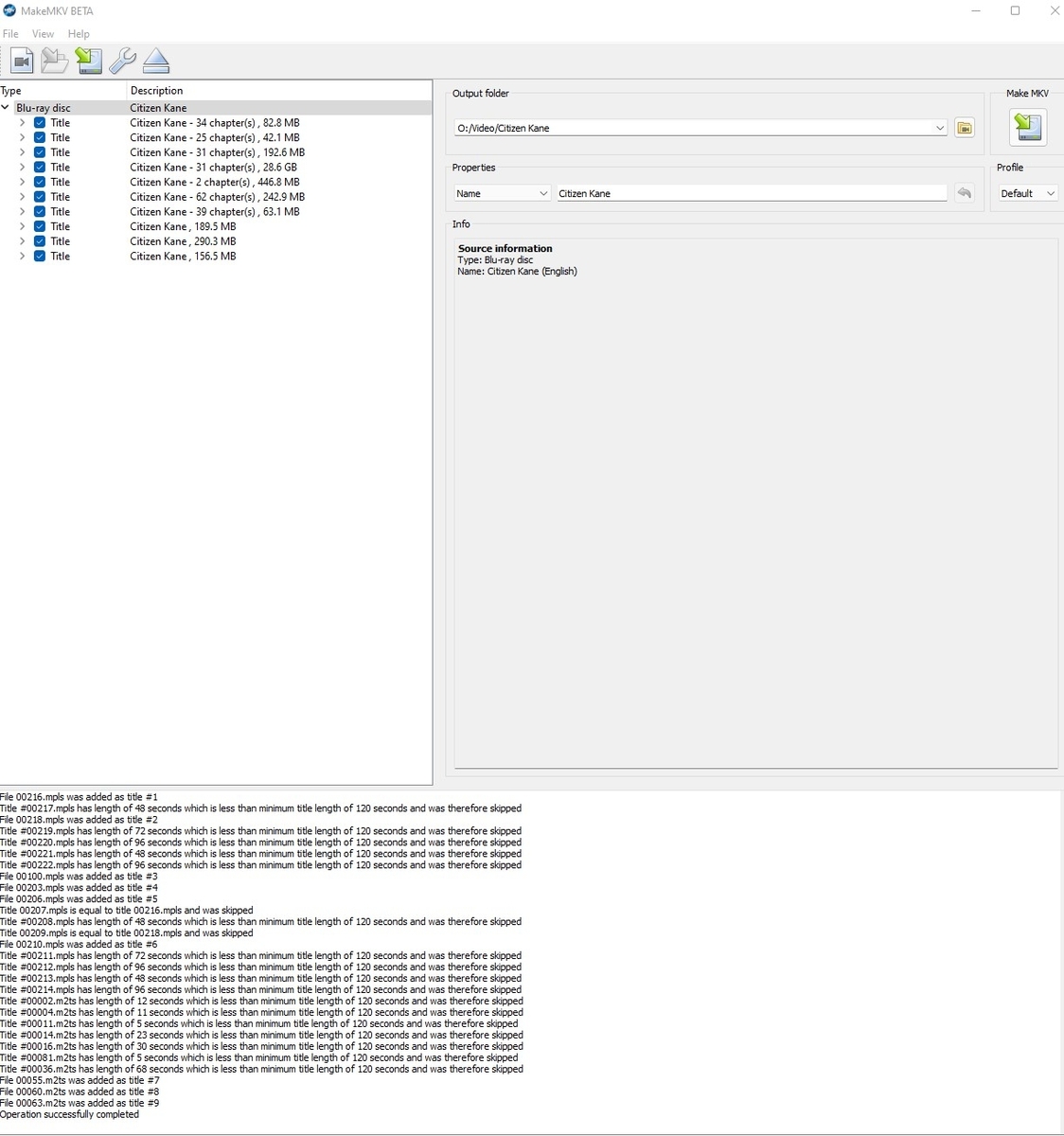Expand the 28.6 GB main title
The height and width of the screenshot is (1136, 1064).
[23, 168]
